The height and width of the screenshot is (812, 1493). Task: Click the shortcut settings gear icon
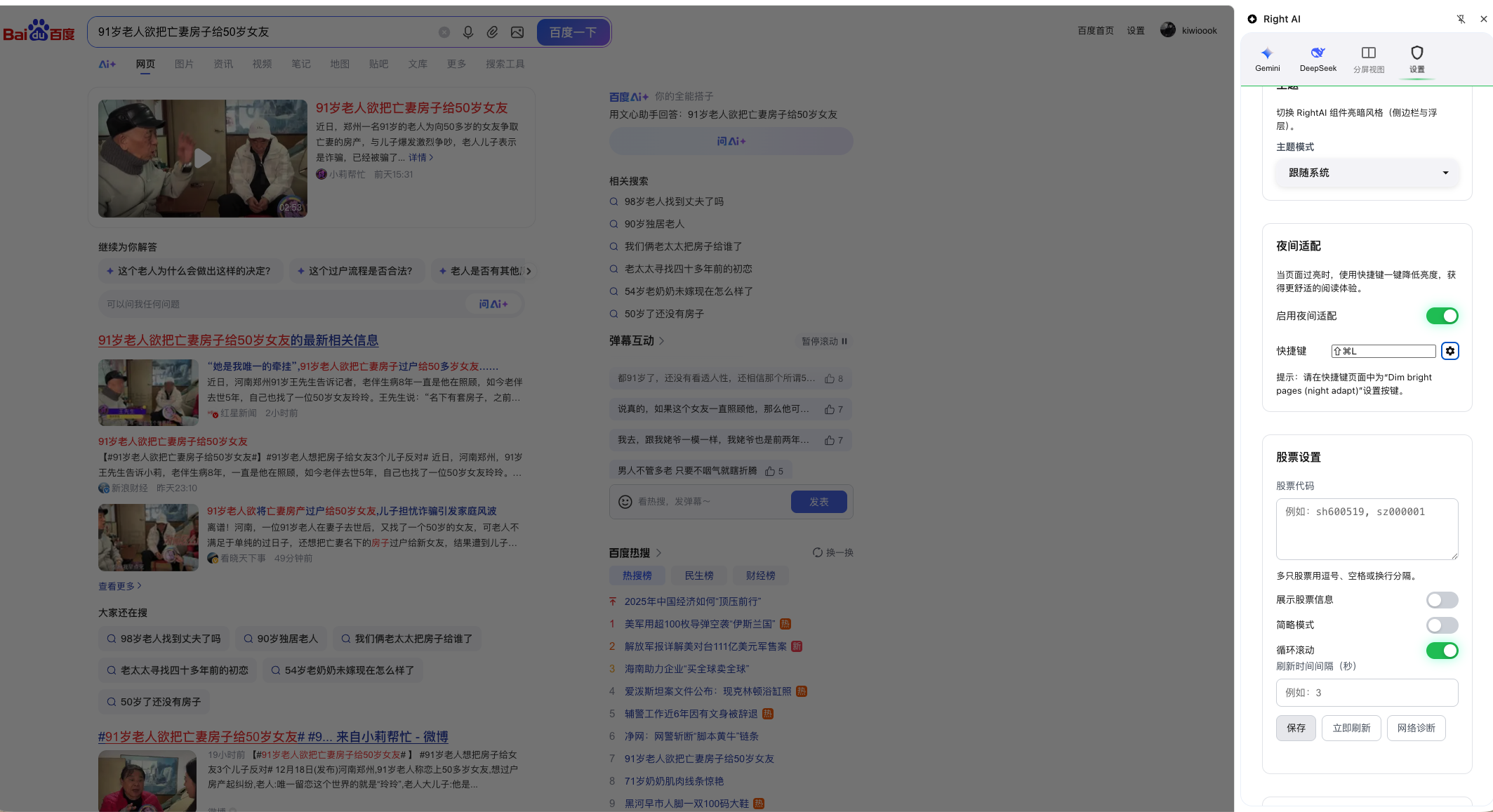[x=1449, y=351]
